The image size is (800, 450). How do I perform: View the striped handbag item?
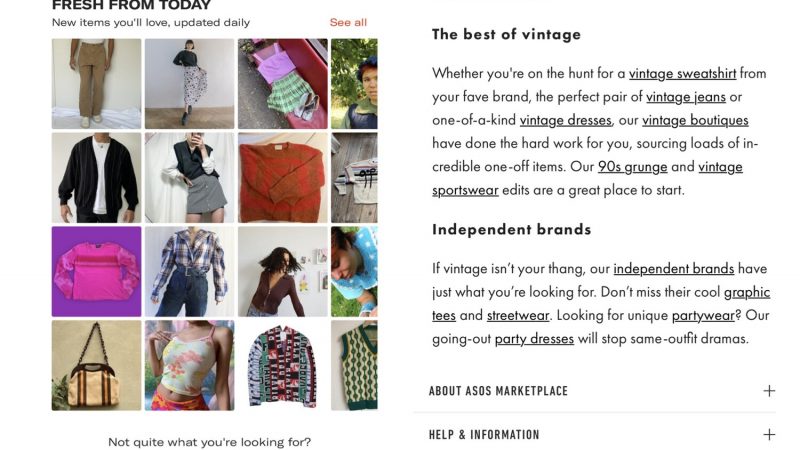[x=97, y=365]
